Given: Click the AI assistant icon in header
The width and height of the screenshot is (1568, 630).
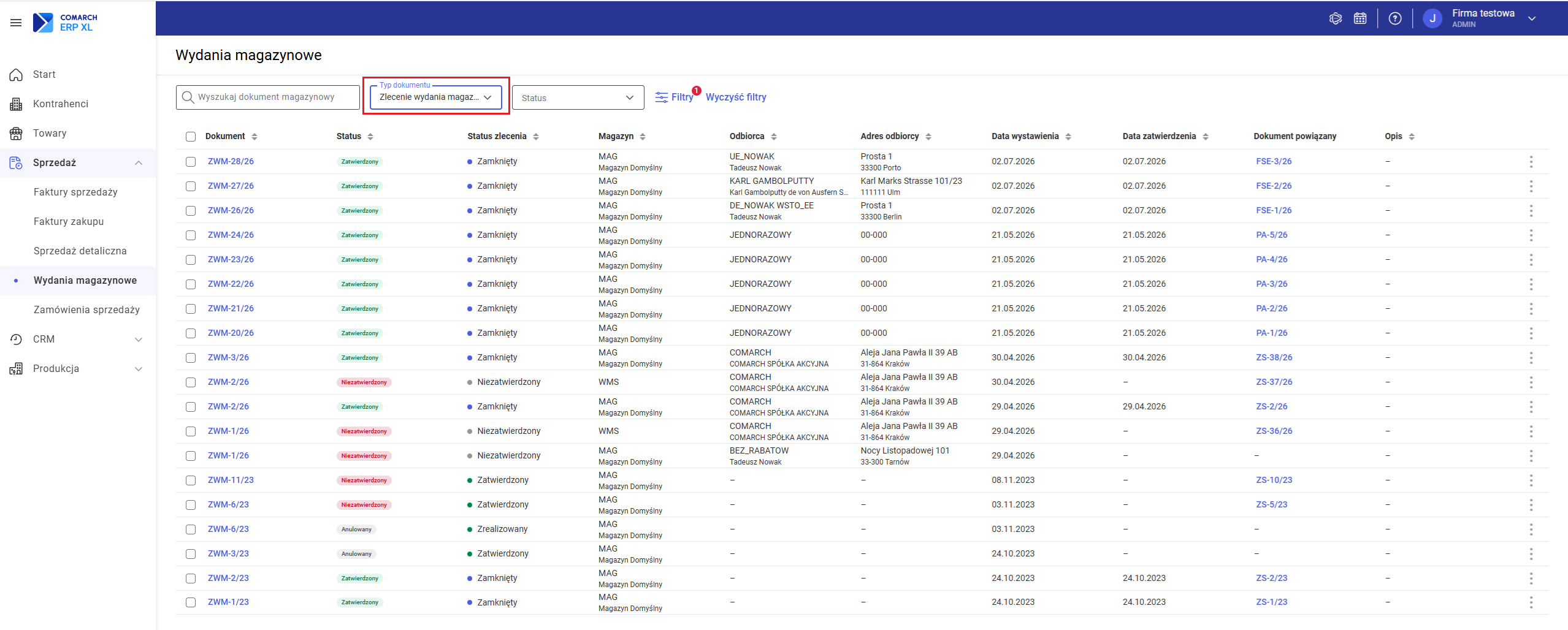Looking at the screenshot, I should pos(1336,18).
